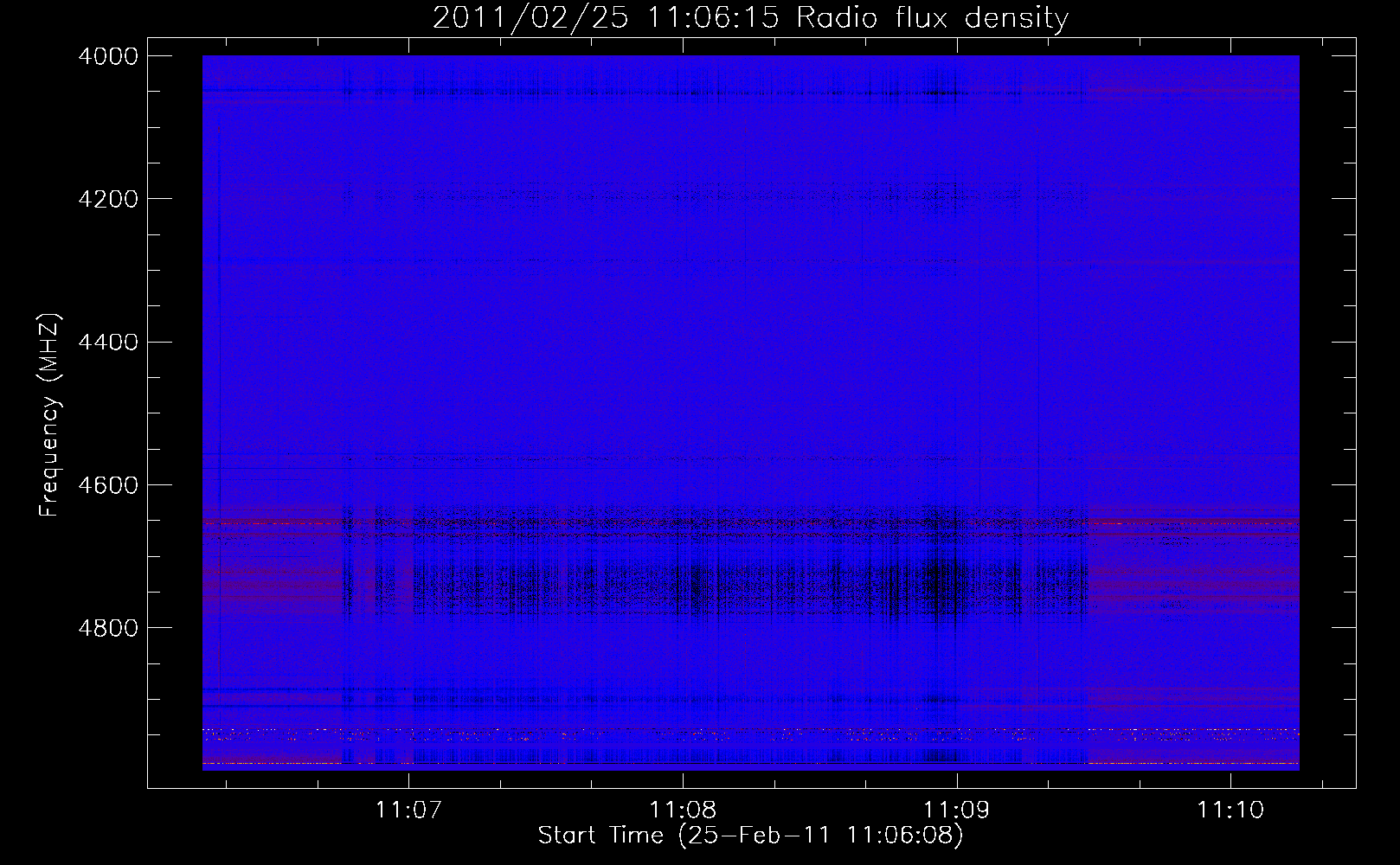This screenshot has height=865, width=1400.
Task: Click the 11:09 time tick label
Action: point(956,811)
